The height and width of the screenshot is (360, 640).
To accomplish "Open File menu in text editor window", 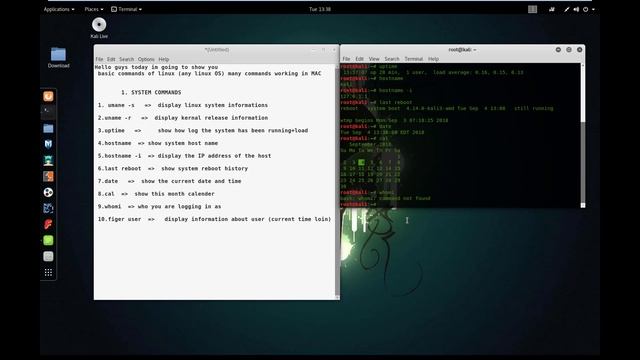I will [99, 59].
